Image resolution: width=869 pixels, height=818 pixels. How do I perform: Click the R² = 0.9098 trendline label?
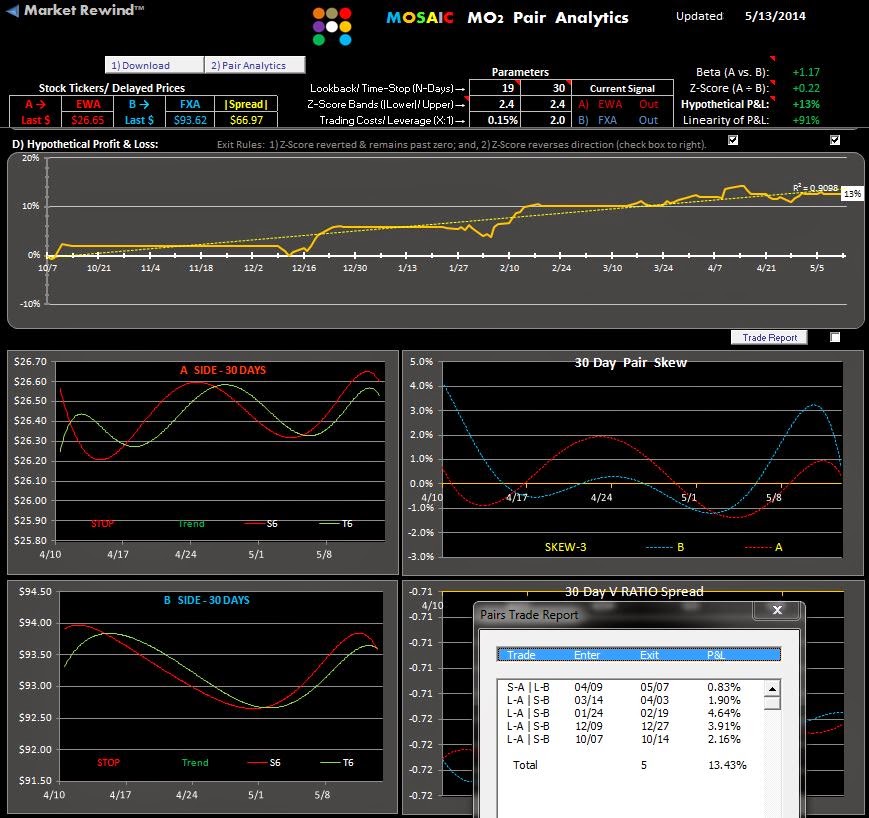click(815, 188)
